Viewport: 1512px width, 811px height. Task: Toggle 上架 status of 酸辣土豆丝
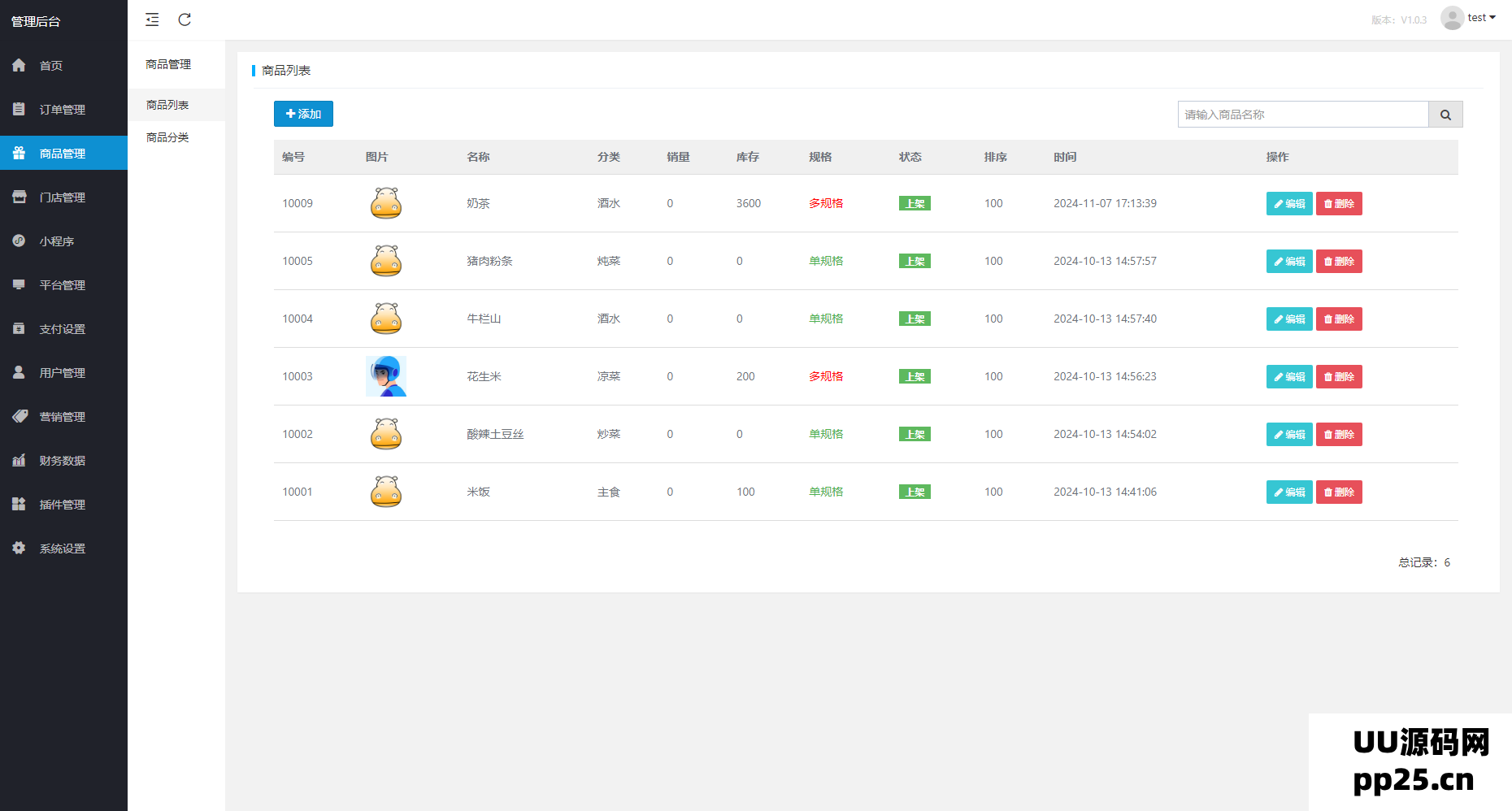(915, 435)
